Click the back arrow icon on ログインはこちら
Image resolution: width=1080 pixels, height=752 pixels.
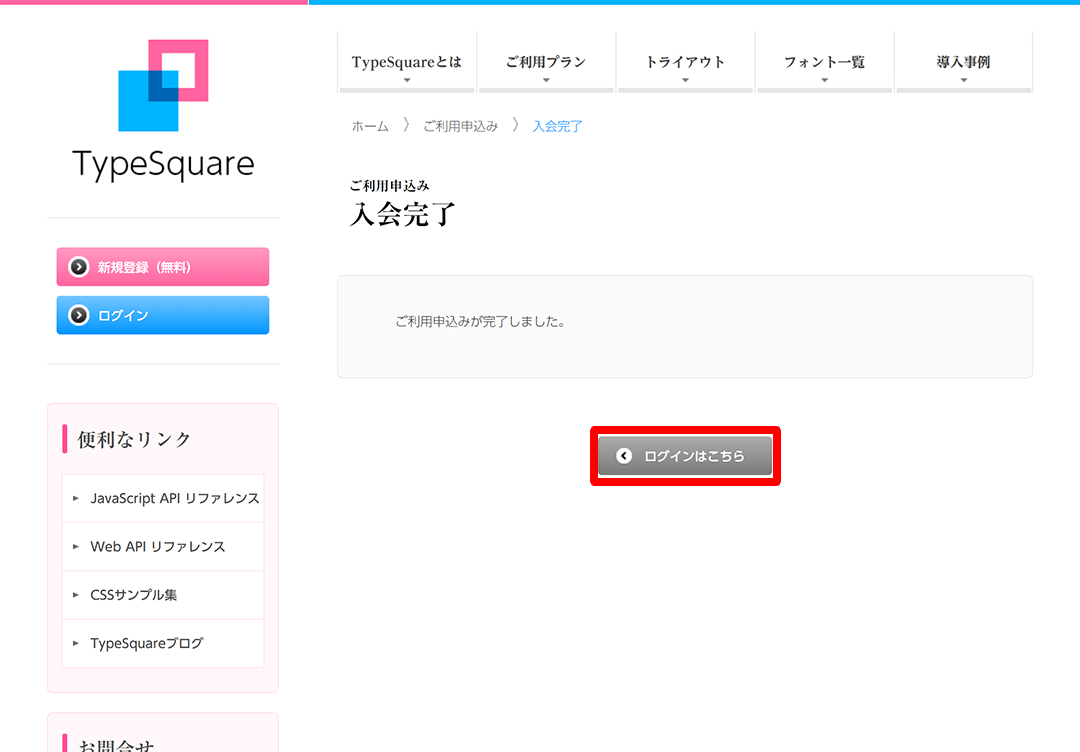pos(624,456)
